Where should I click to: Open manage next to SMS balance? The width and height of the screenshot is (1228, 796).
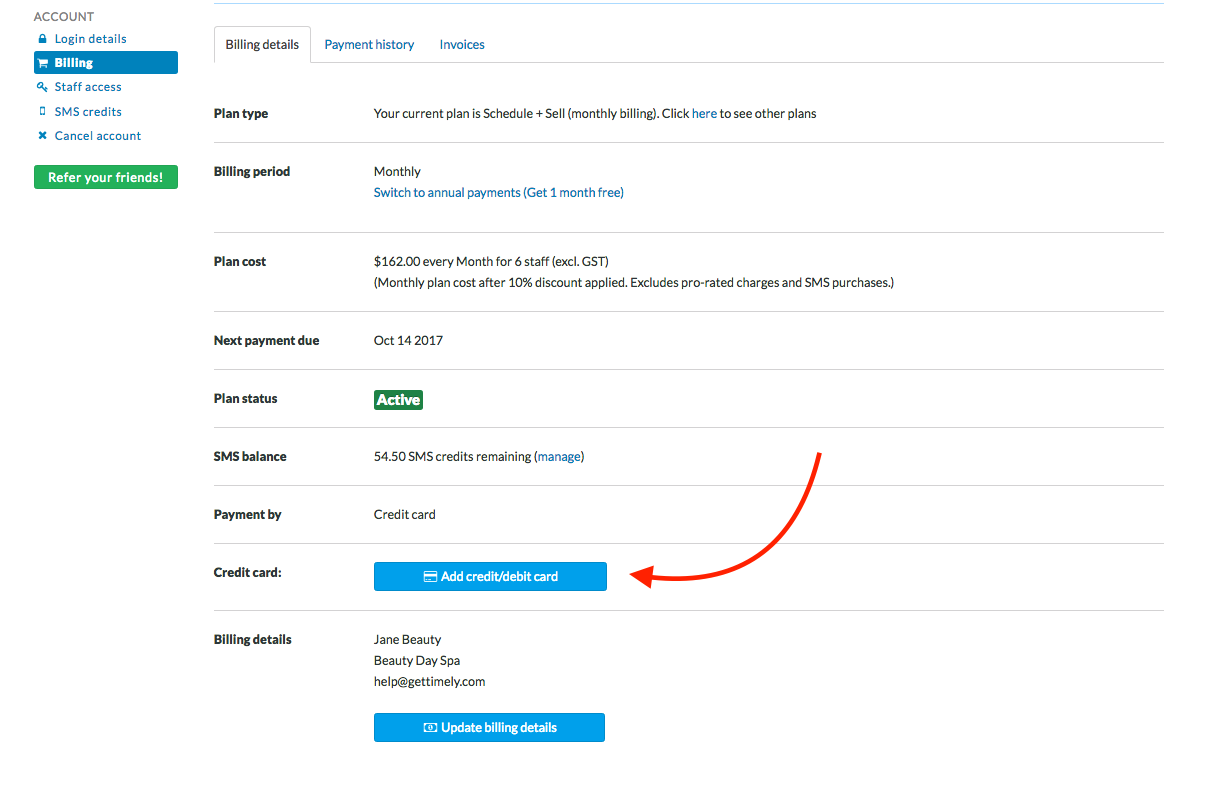coord(559,456)
